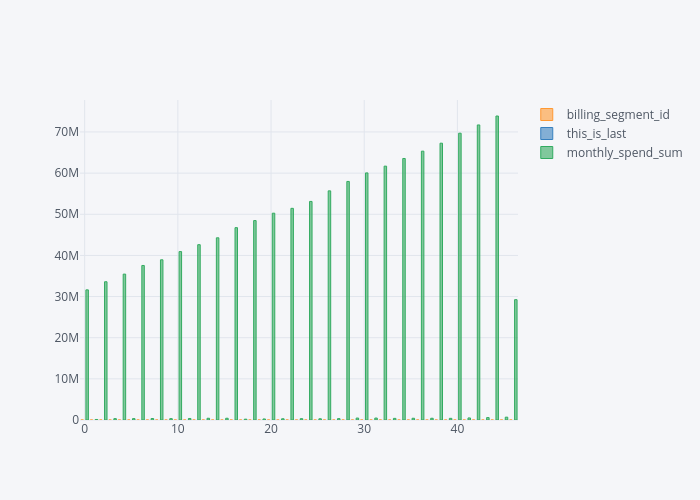Click the green monthly_spend_sum legend swatch
This screenshot has height=500, width=700.
coord(546,153)
